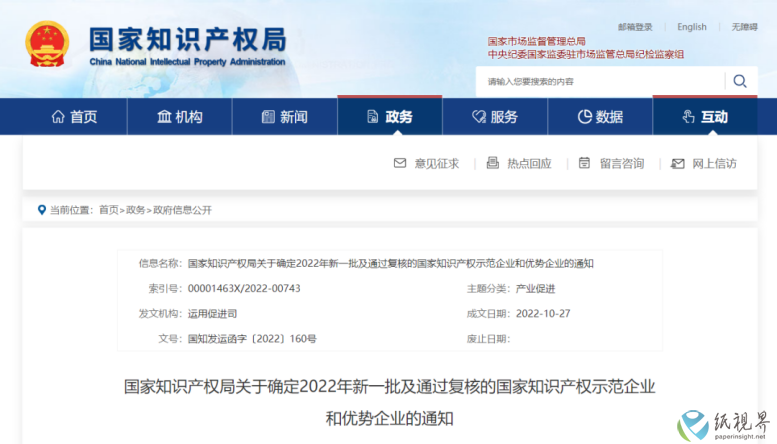
Task: Open the 邮箱登录 link
Action: click(x=635, y=27)
